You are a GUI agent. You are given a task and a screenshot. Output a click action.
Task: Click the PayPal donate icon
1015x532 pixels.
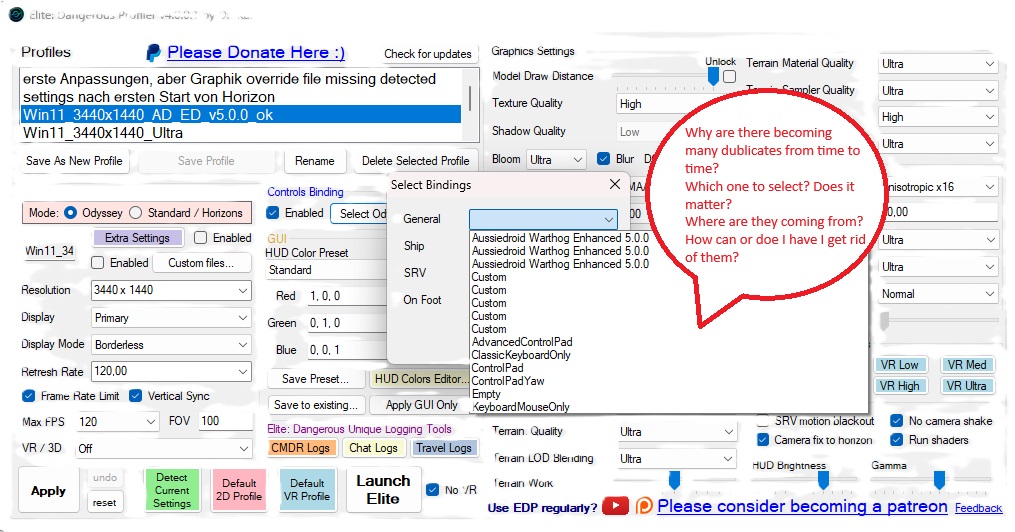click(x=153, y=52)
